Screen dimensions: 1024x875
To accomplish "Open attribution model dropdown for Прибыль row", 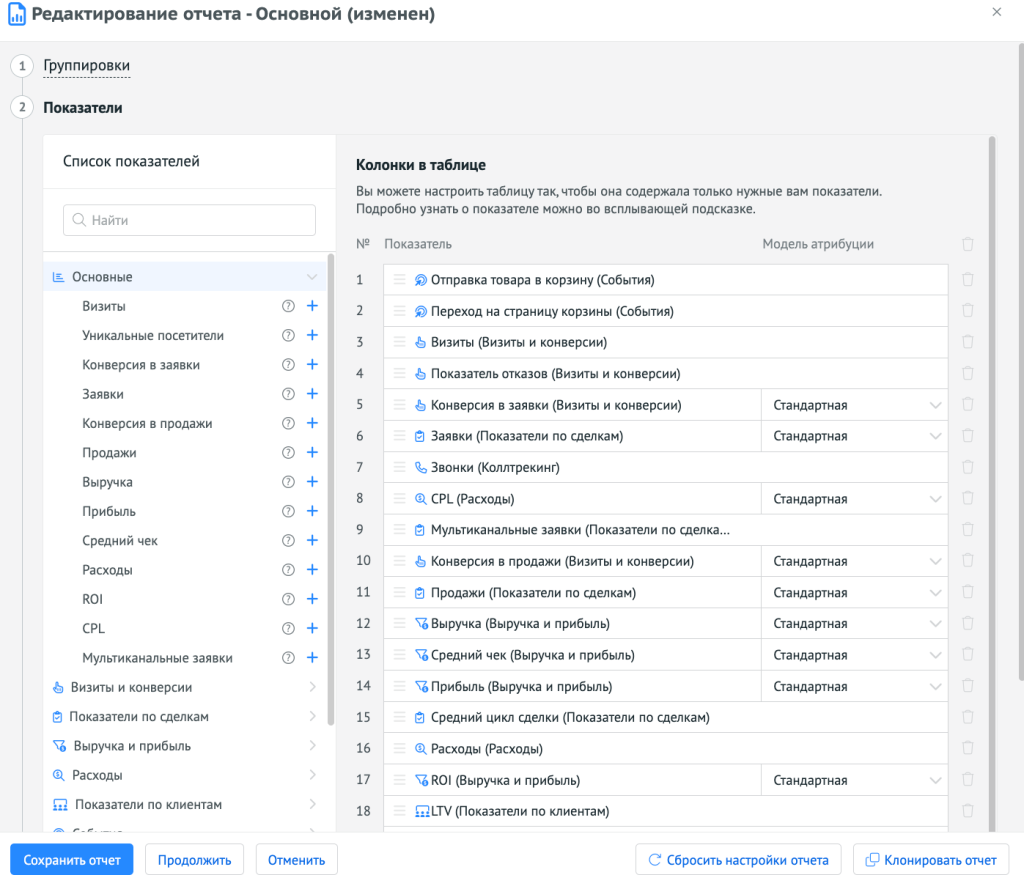I will [x=856, y=687].
